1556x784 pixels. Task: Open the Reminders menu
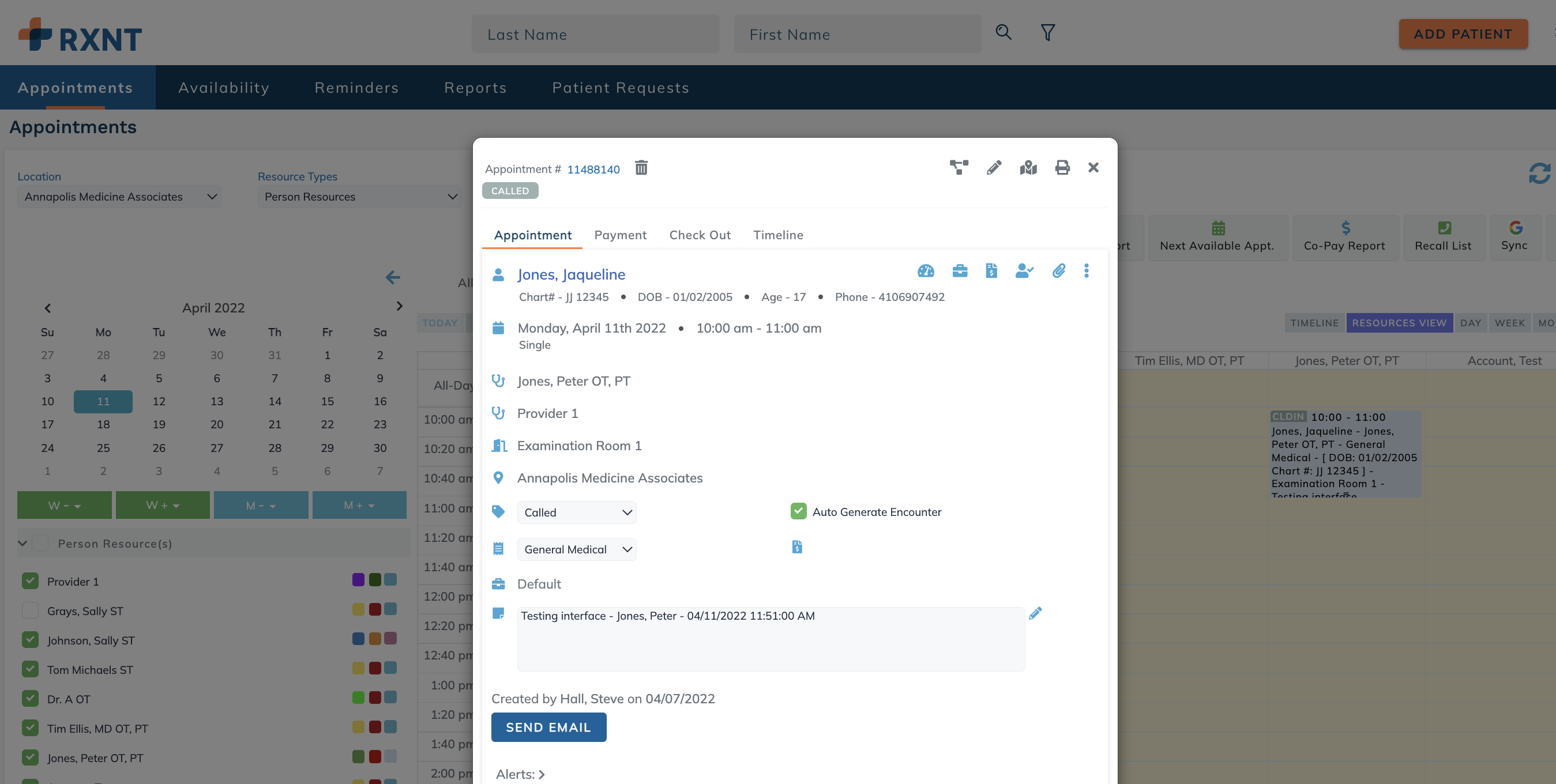click(356, 88)
